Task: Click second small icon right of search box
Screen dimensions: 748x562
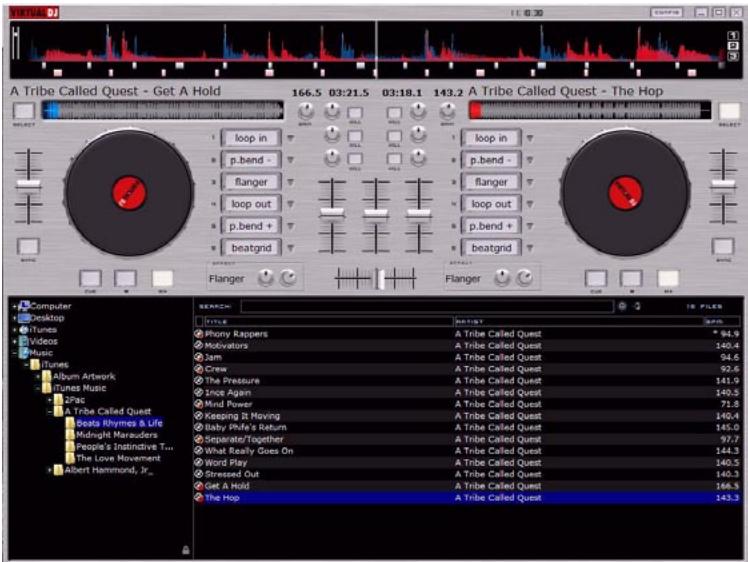Action: 637,306
